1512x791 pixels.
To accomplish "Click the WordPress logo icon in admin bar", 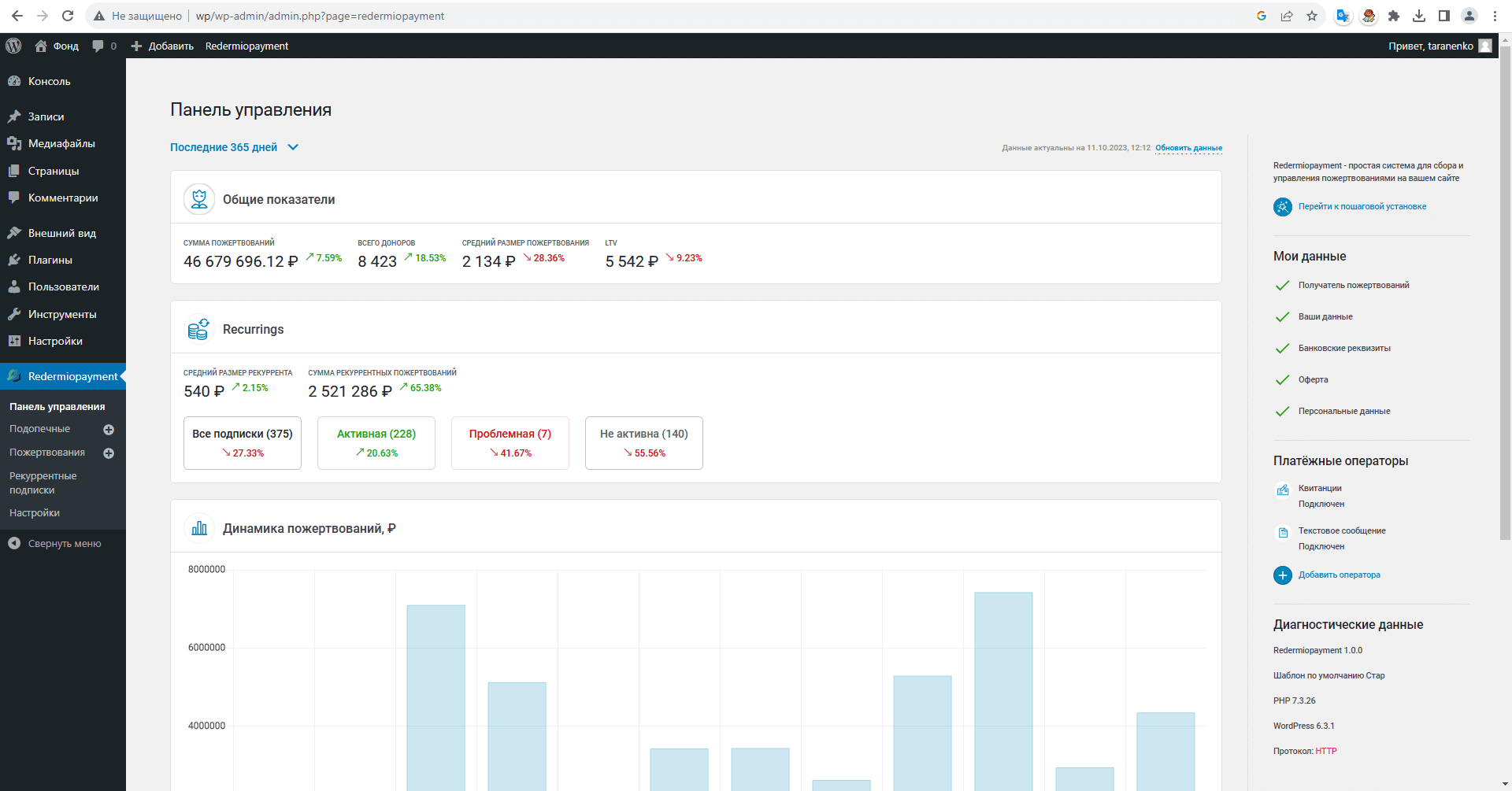I will point(13,46).
